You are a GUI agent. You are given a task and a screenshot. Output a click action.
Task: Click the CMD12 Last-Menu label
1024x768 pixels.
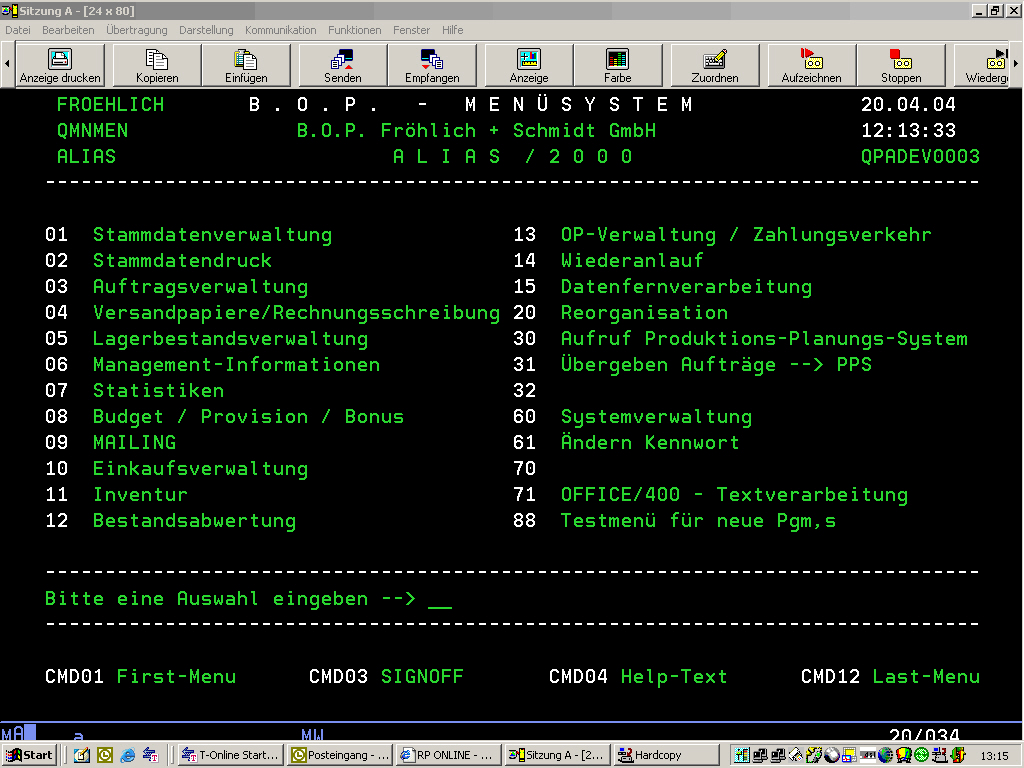click(890, 677)
